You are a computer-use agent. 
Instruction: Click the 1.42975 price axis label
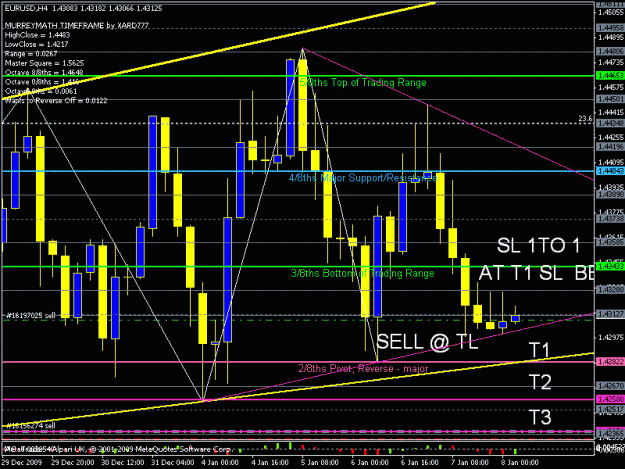pyautogui.click(x=610, y=338)
